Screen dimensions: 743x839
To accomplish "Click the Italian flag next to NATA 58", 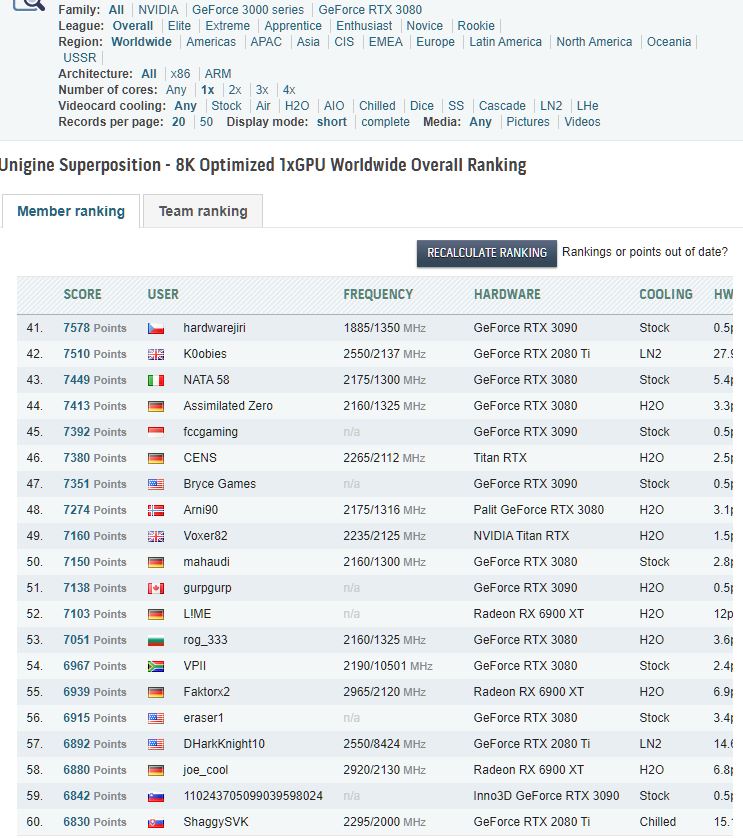I will 156,380.
